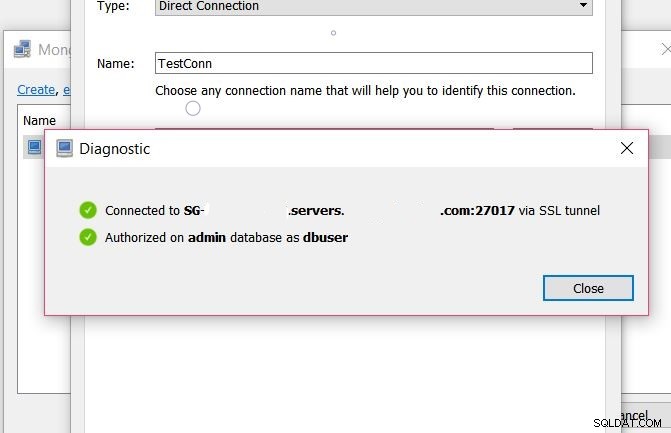Click the Name column header in connections list

click(39, 121)
